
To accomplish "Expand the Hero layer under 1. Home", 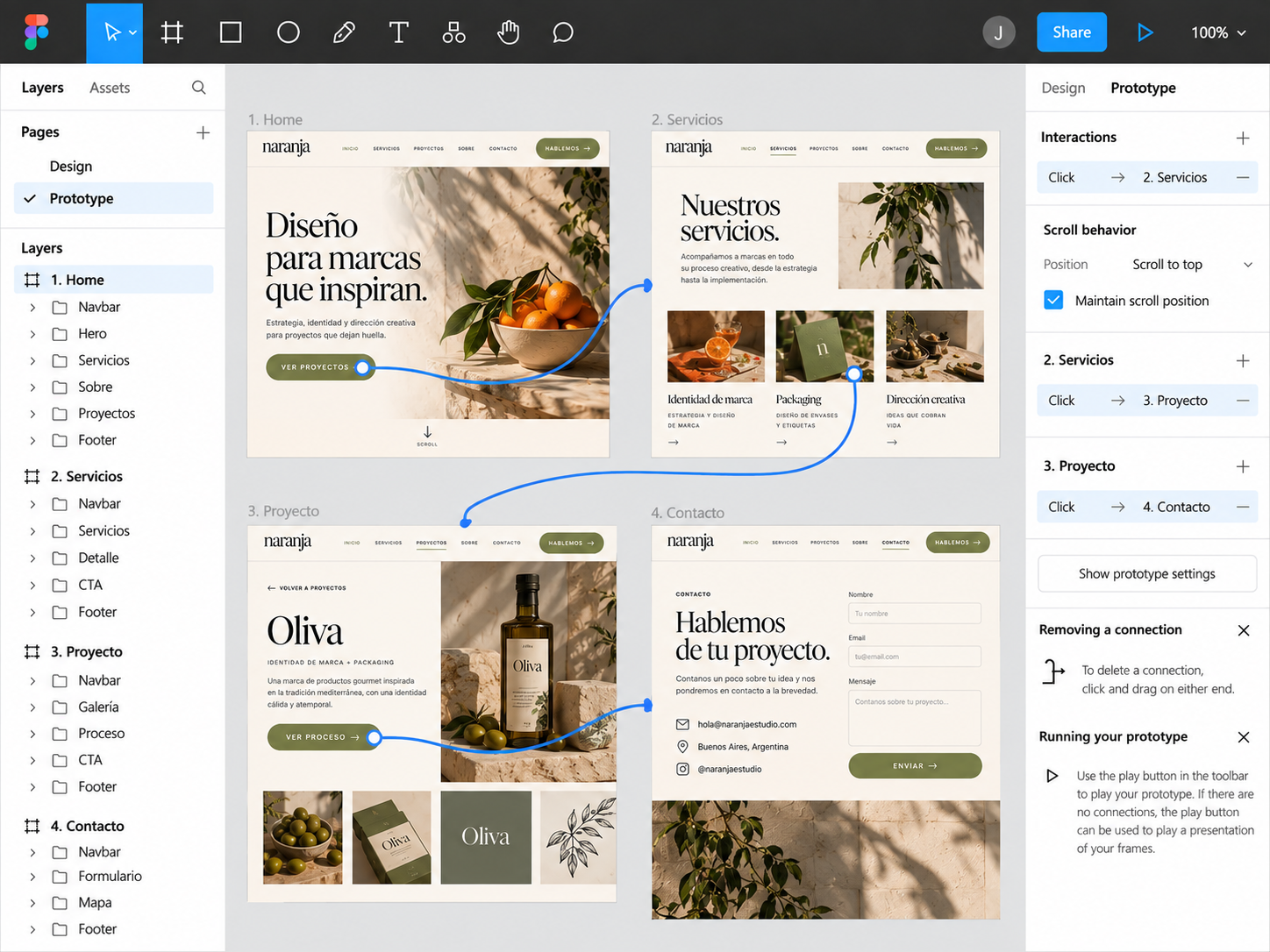I will point(32,334).
